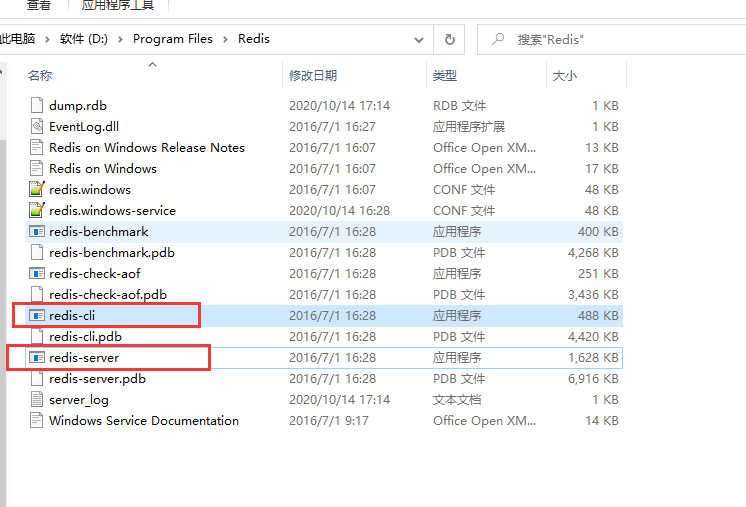Select the redis-benchmark.pdb file name
Image resolution: width=746 pixels, height=507 pixels.
tap(112, 253)
